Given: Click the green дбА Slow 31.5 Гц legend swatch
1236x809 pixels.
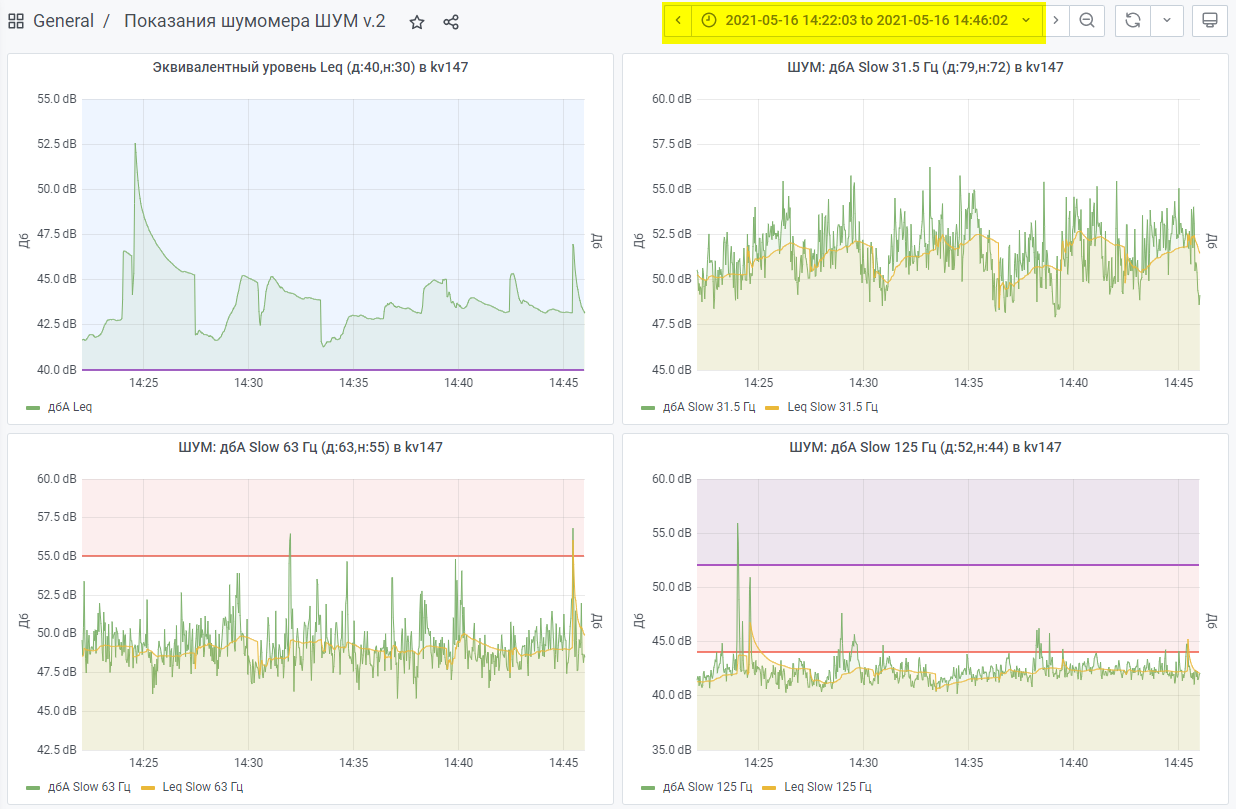Looking at the screenshot, I should [649, 407].
